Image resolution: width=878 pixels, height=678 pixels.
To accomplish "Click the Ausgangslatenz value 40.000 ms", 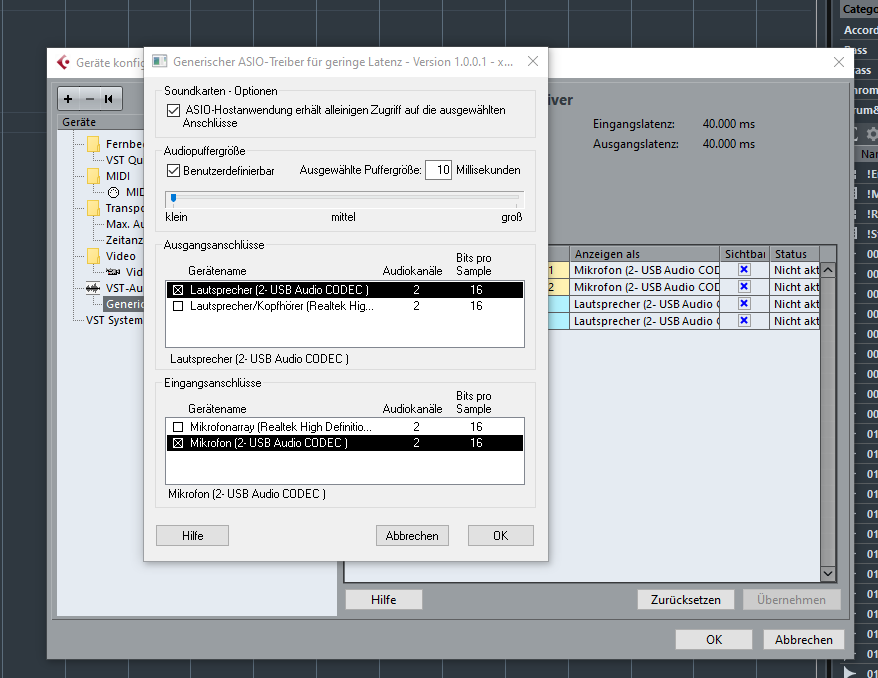I will coord(728,144).
